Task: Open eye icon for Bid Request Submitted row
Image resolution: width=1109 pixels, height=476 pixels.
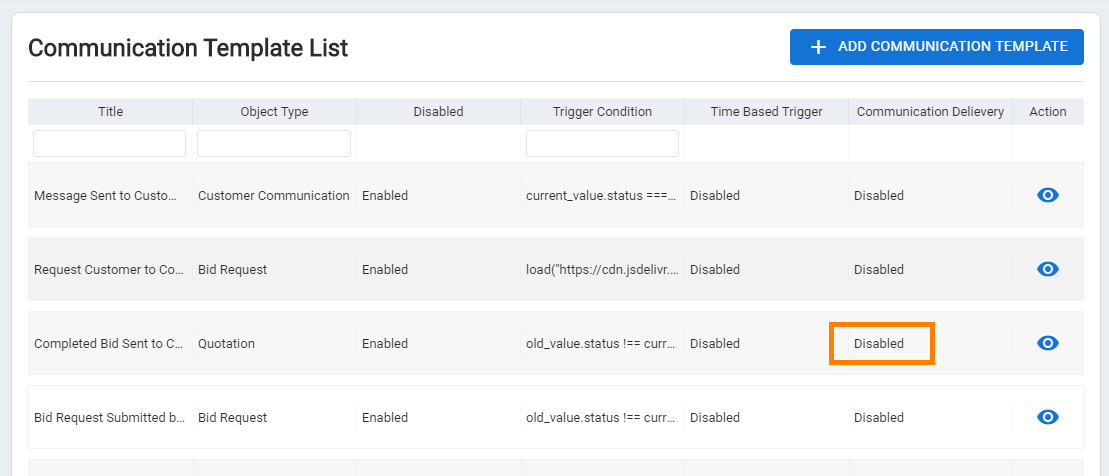Action: click(1047, 417)
